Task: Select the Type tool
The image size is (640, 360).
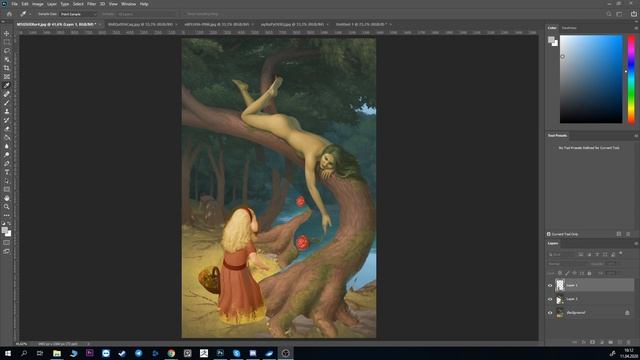Action: pyautogui.click(x=7, y=172)
